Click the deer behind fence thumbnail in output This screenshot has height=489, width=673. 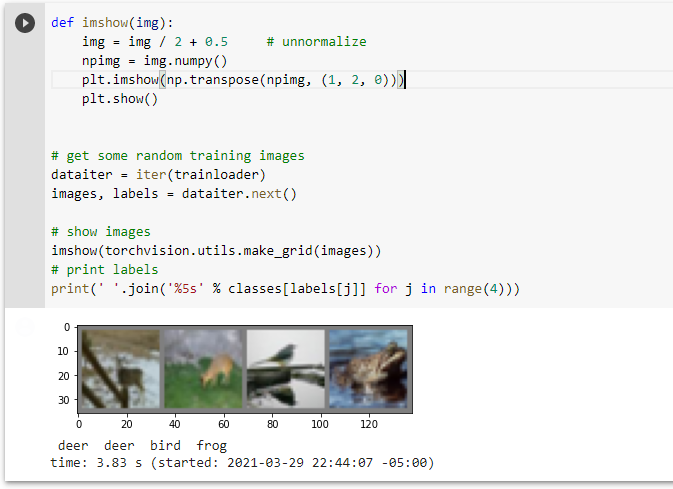[x=121, y=369]
